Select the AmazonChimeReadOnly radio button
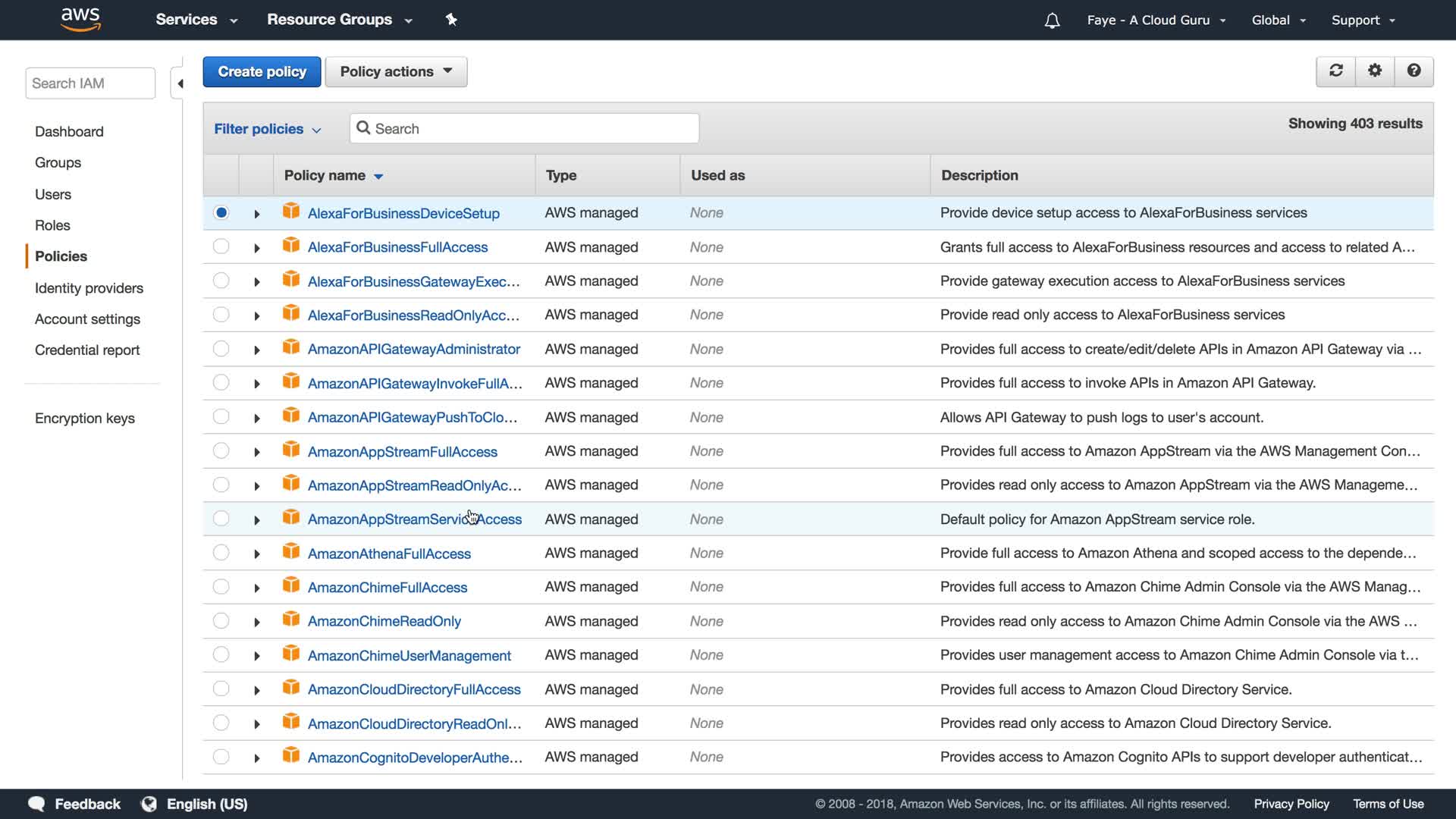The image size is (1456, 819). 221,620
